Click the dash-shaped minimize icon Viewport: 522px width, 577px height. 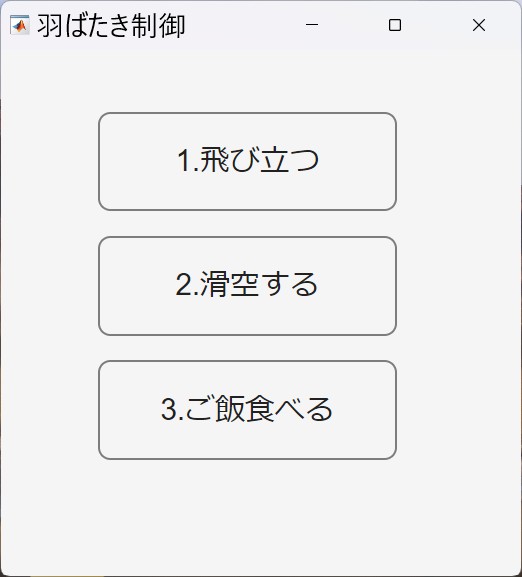coord(312,25)
